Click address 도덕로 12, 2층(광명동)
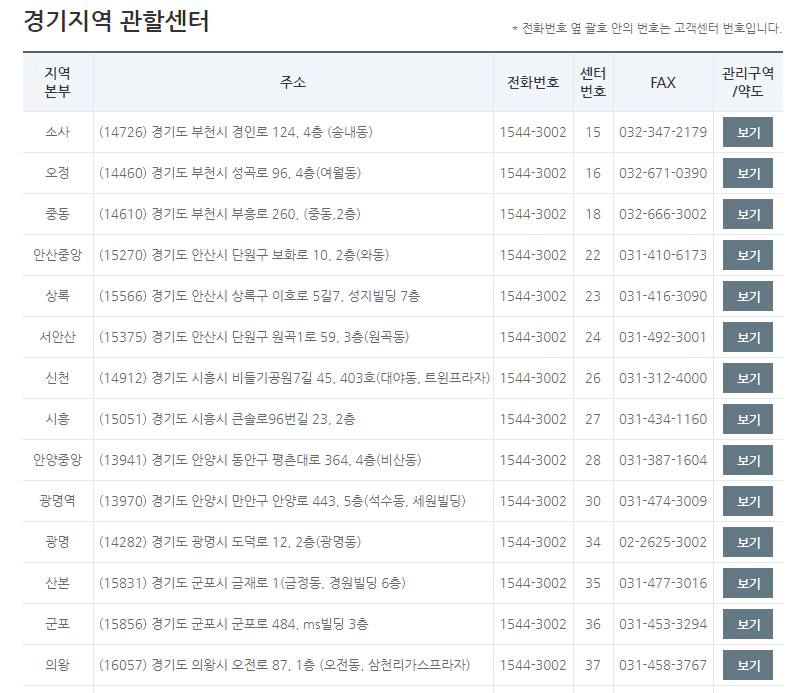This screenshot has width=799, height=693. coord(296,542)
